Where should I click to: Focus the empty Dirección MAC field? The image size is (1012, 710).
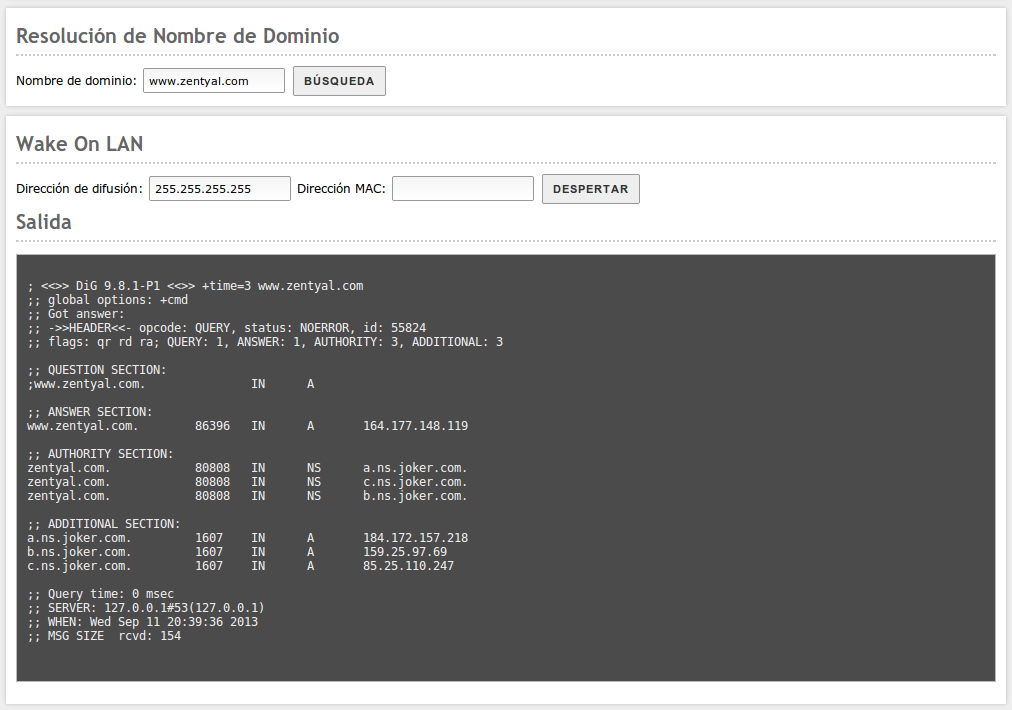pyautogui.click(x=463, y=188)
